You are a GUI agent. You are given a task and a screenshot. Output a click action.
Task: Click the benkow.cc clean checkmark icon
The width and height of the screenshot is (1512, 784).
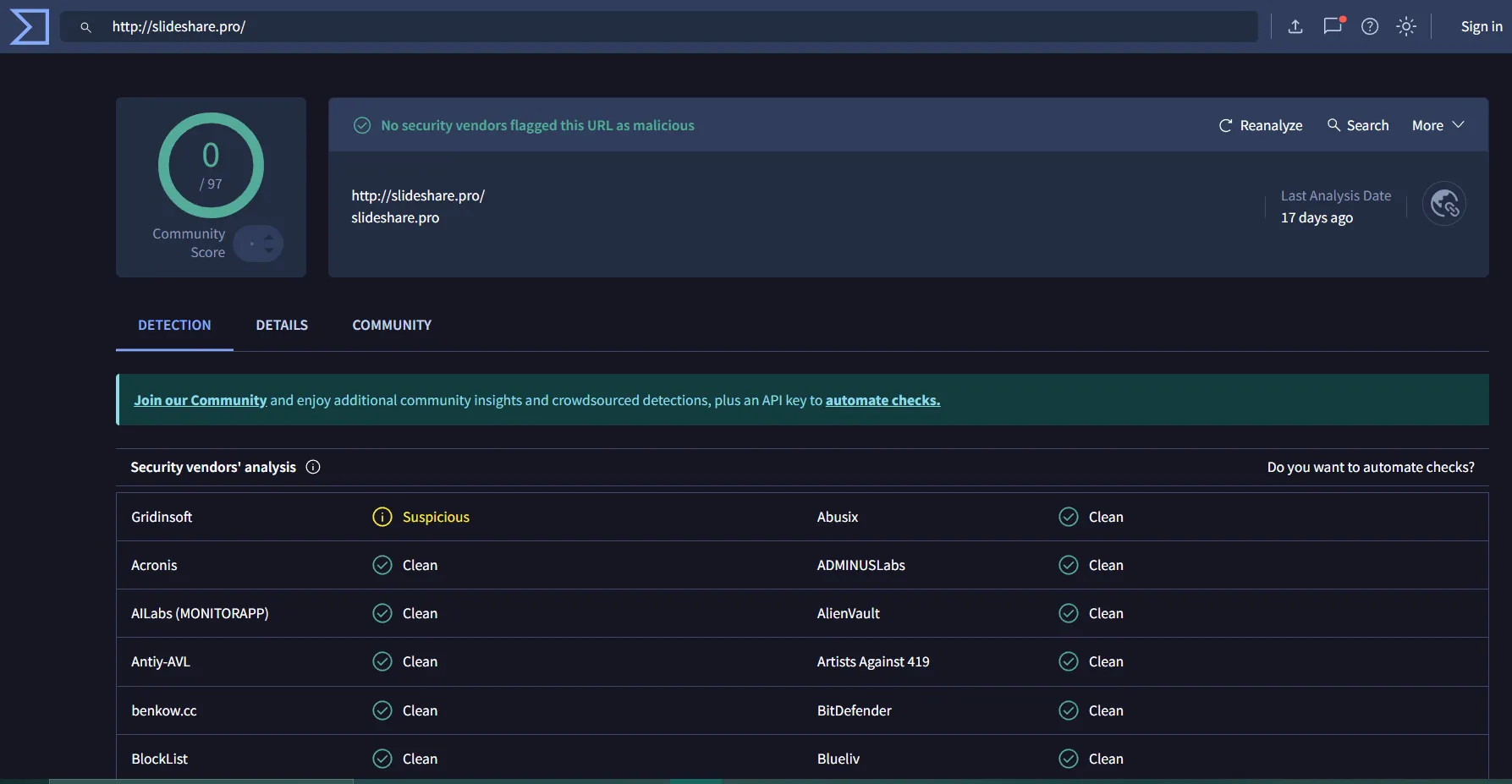click(382, 710)
